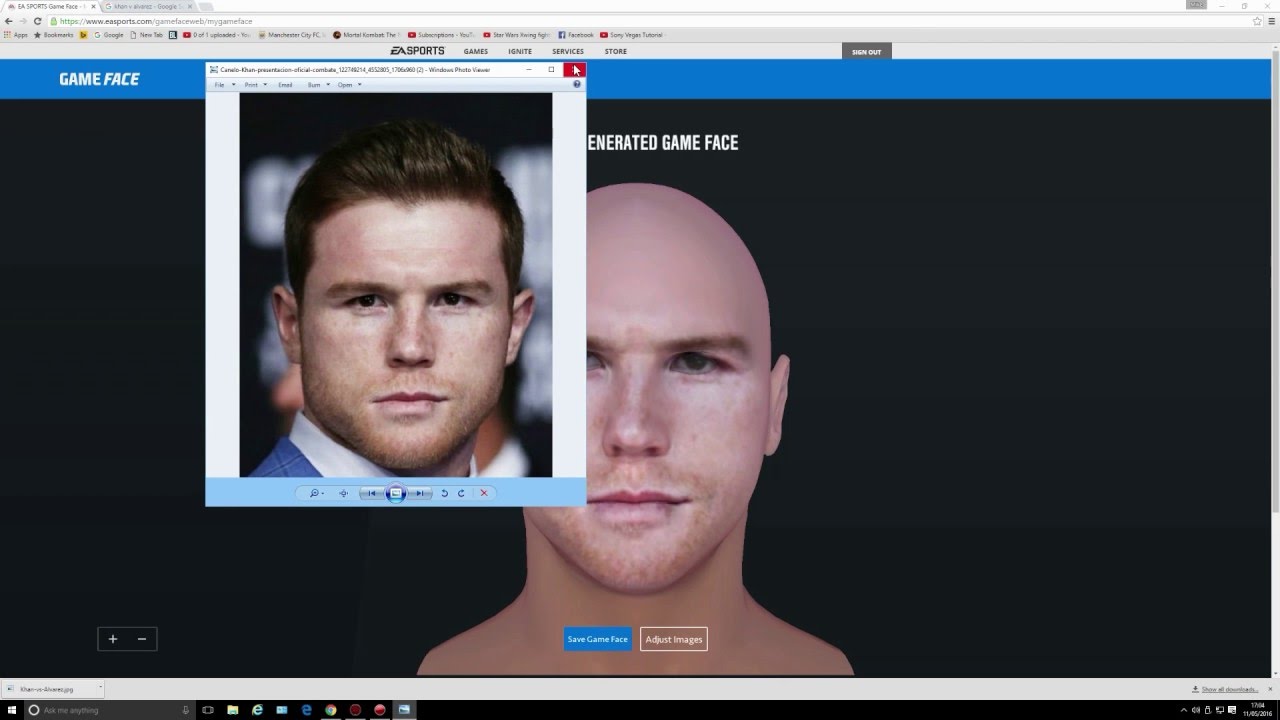Click the SIGN OUT button
Image resolution: width=1280 pixels, height=720 pixels.
coord(865,50)
